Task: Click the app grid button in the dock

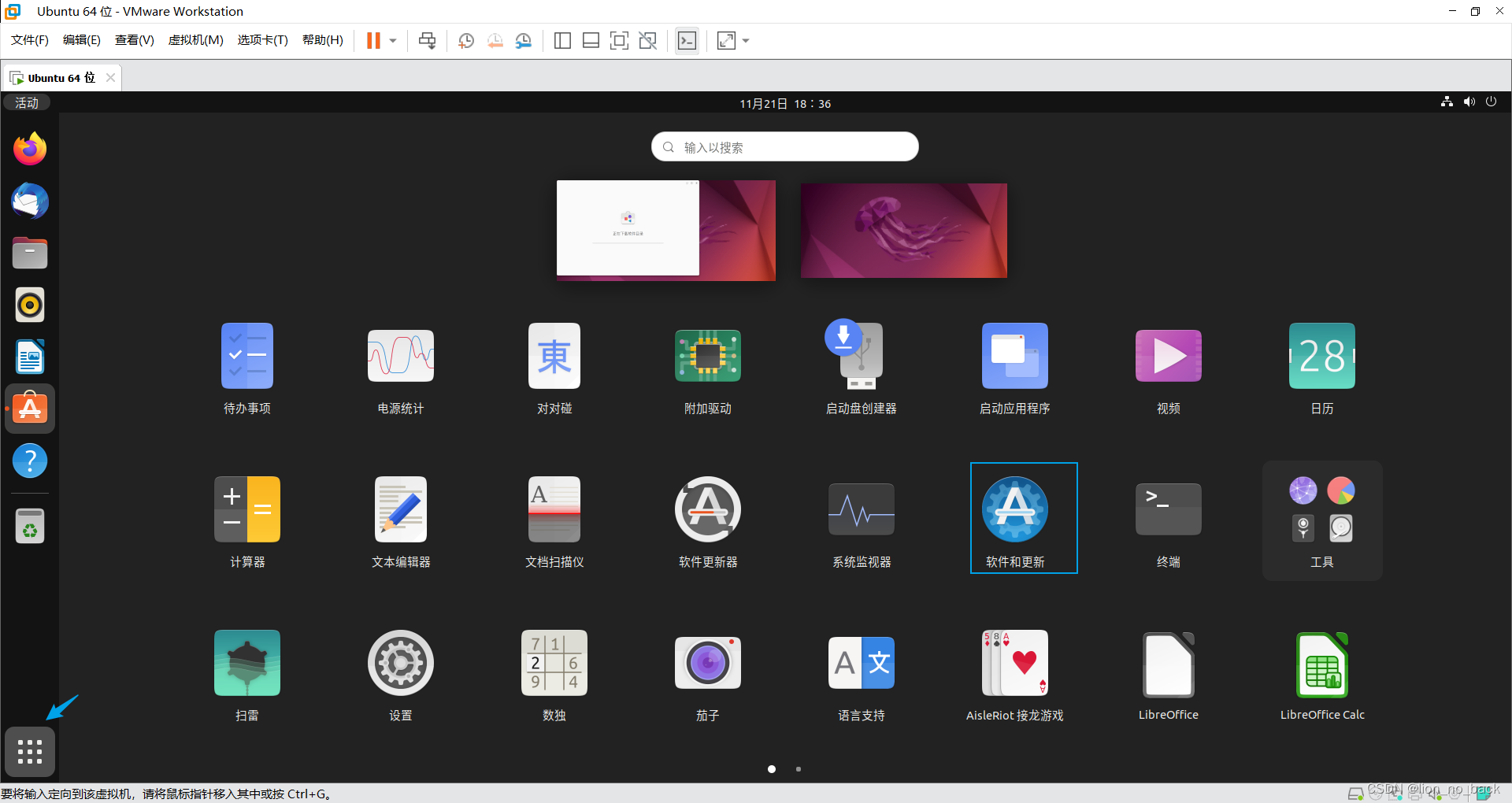Action: coord(29,752)
